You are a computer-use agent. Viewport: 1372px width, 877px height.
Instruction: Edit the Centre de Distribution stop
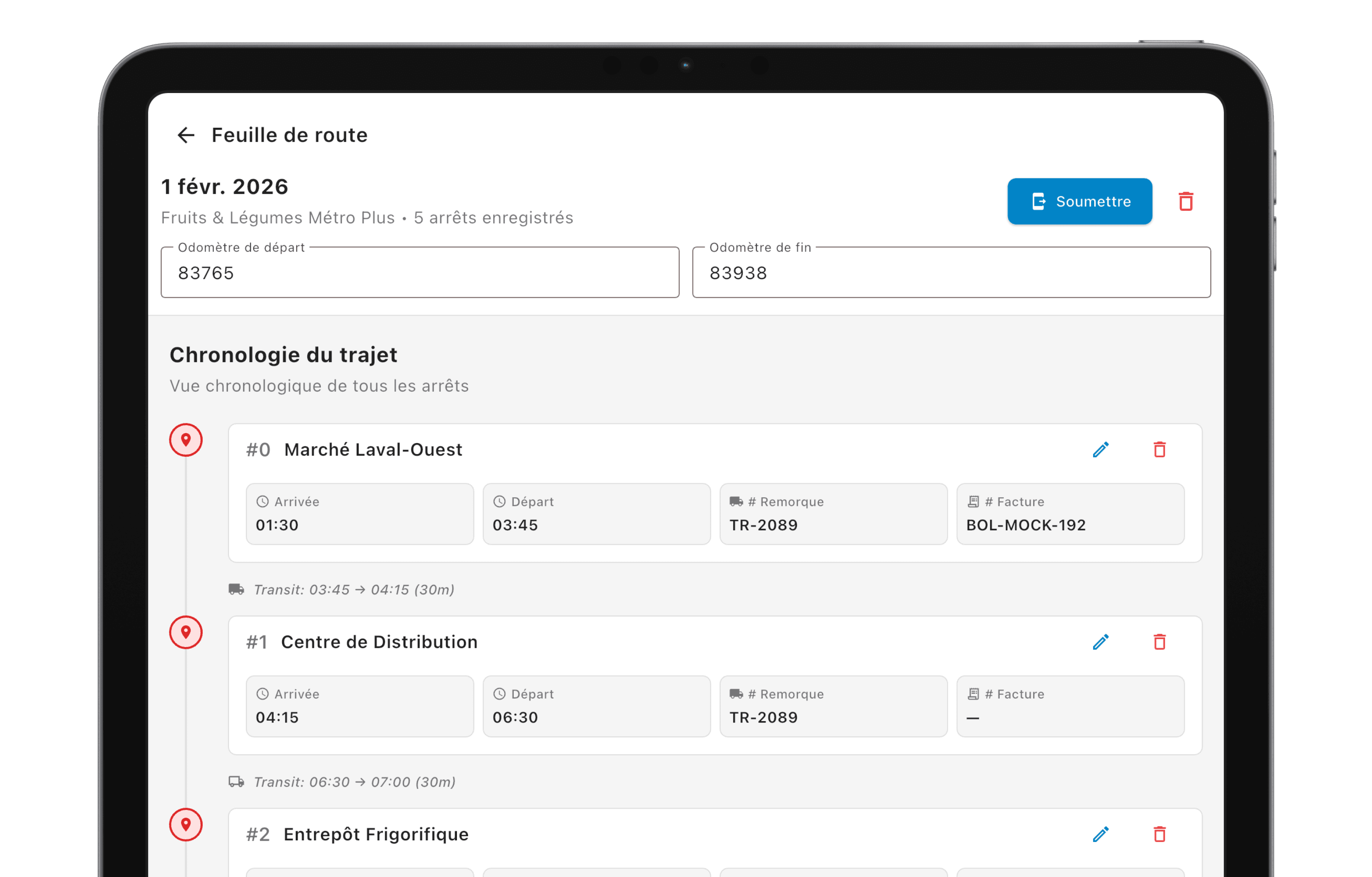[1100, 642]
